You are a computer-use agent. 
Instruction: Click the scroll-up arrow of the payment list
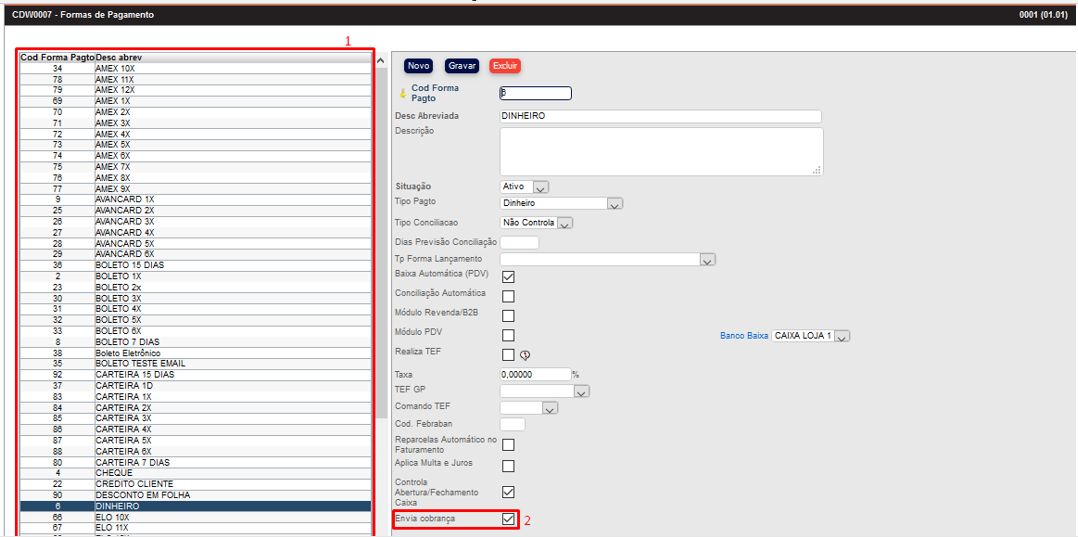pyautogui.click(x=380, y=61)
